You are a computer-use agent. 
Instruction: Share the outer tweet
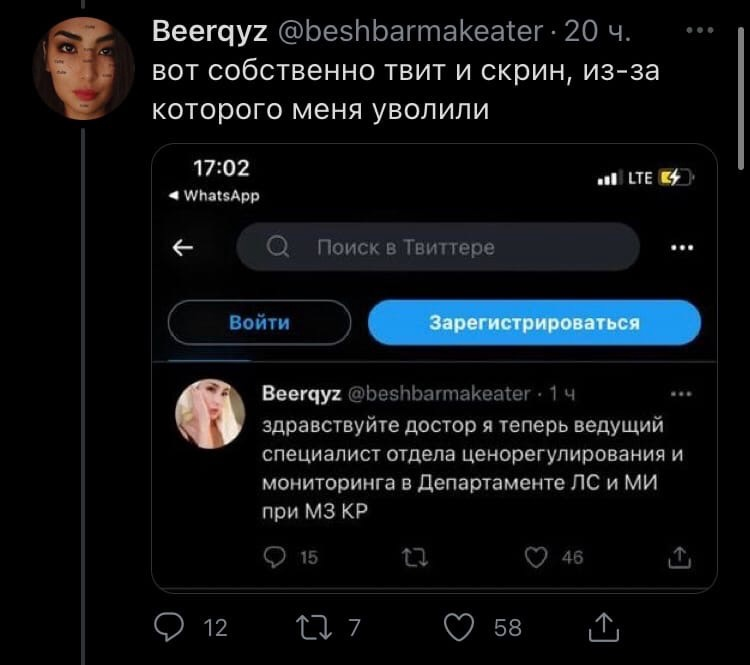[x=603, y=627]
